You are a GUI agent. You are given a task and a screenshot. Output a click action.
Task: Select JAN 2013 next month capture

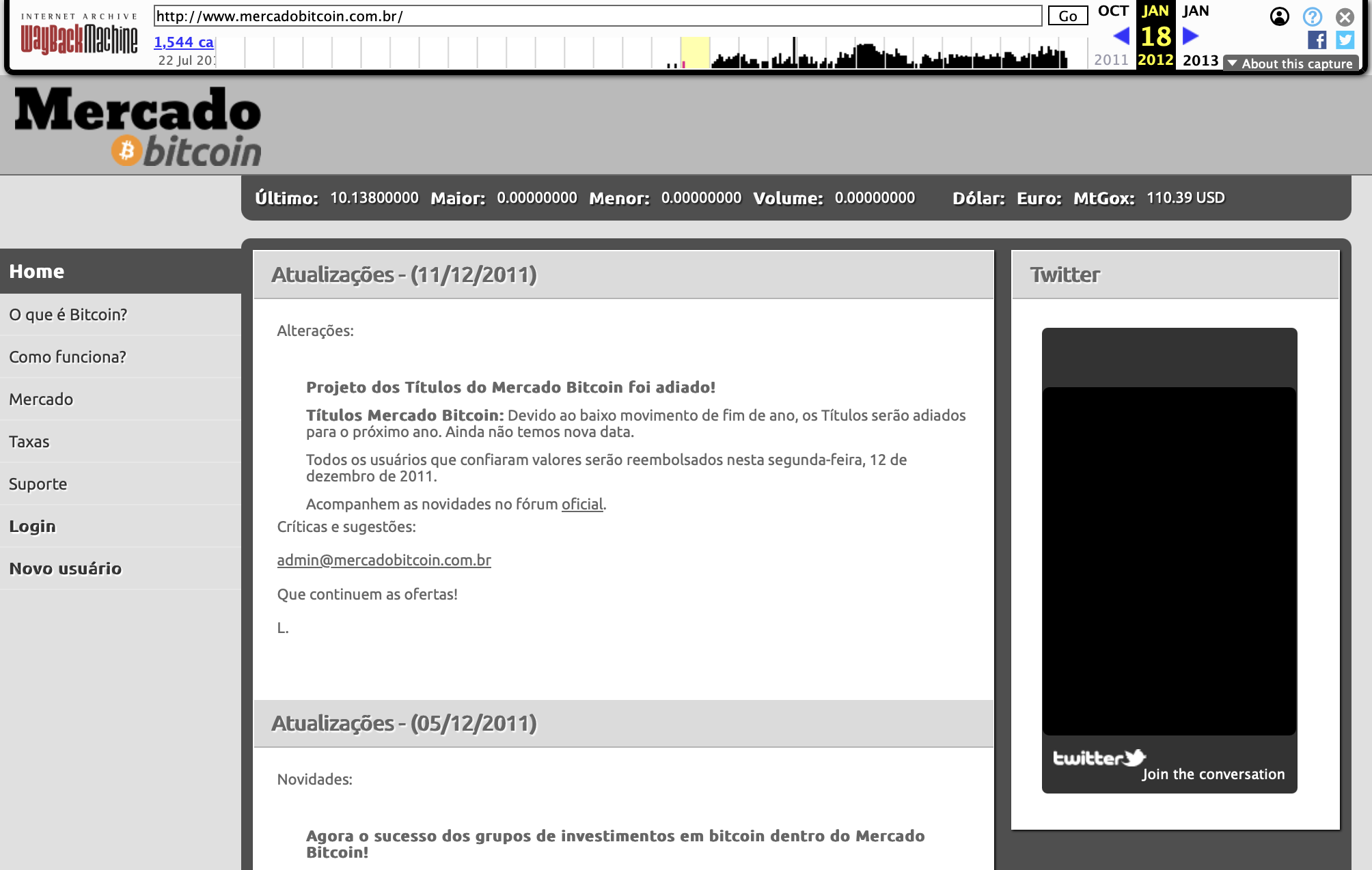pyautogui.click(x=1196, y=11)
